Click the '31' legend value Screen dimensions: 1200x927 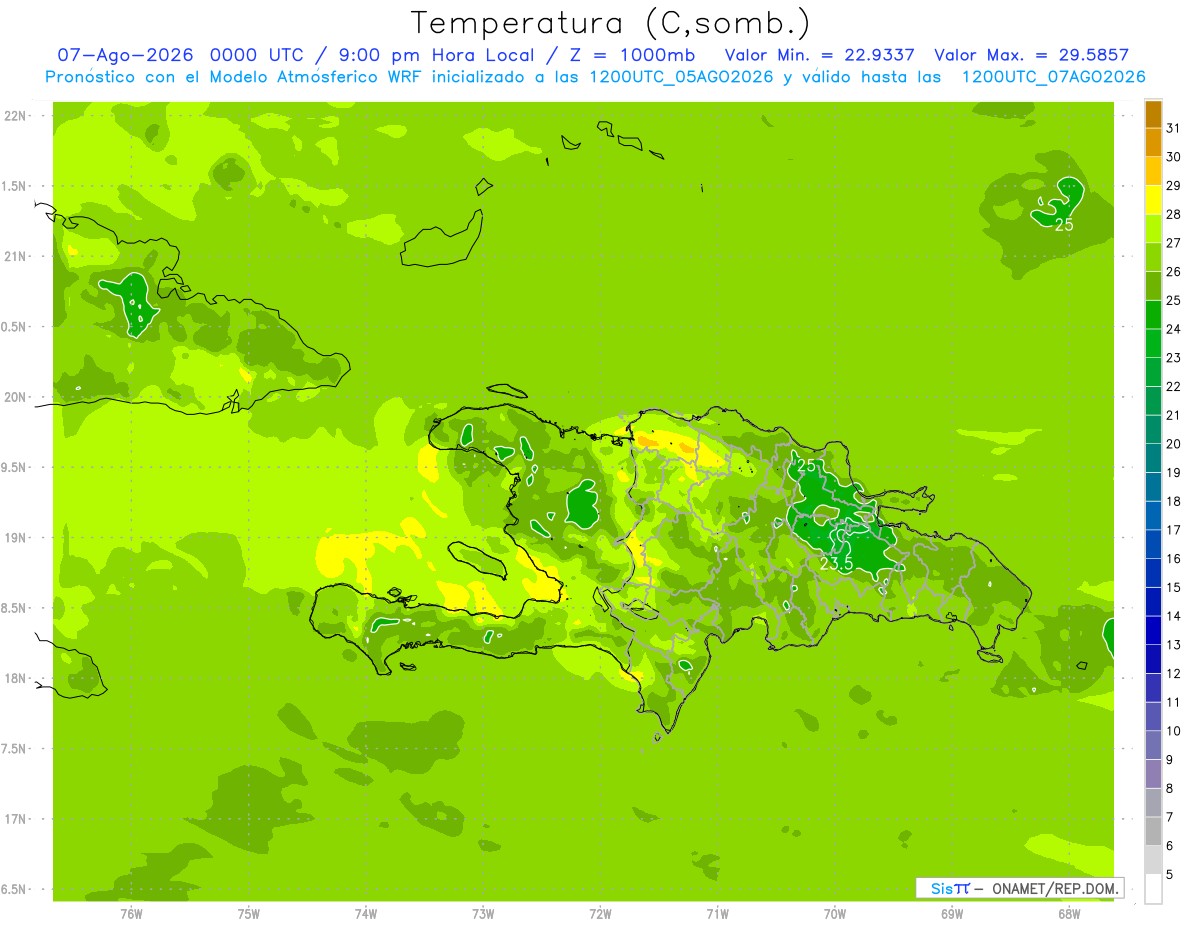(x=1174, y=128)
